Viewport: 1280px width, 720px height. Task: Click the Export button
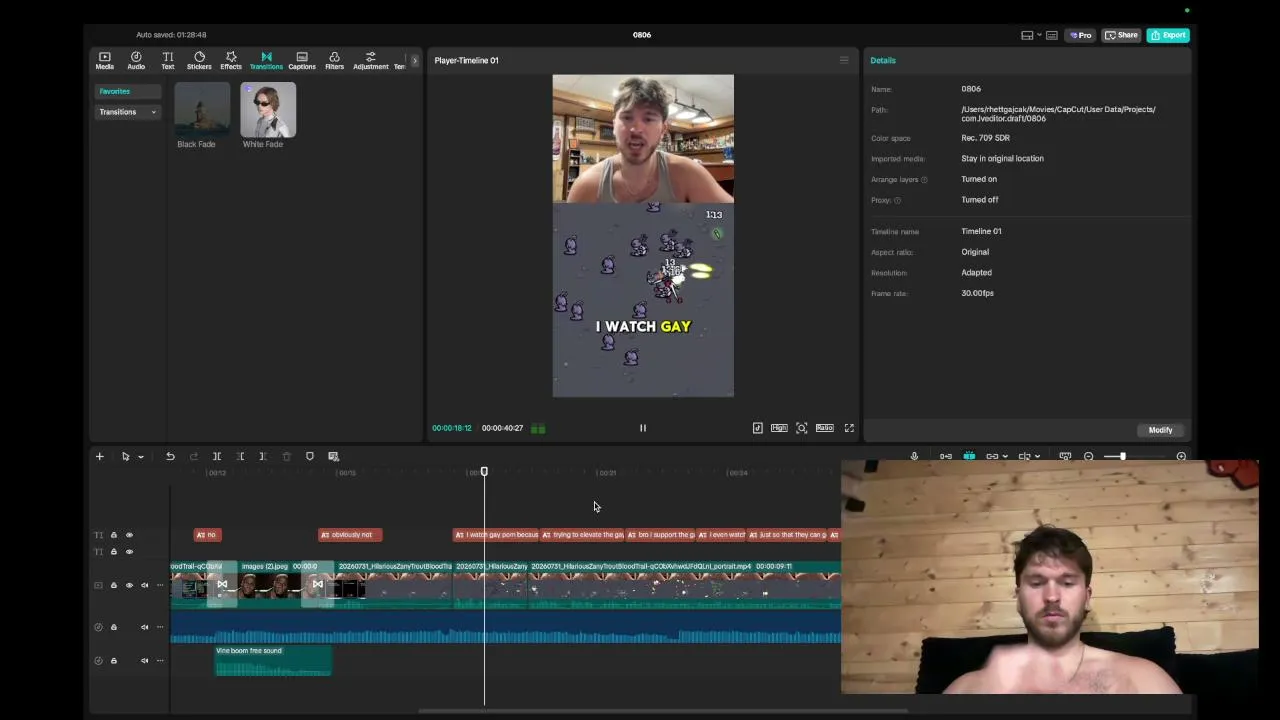[1168, 35]
